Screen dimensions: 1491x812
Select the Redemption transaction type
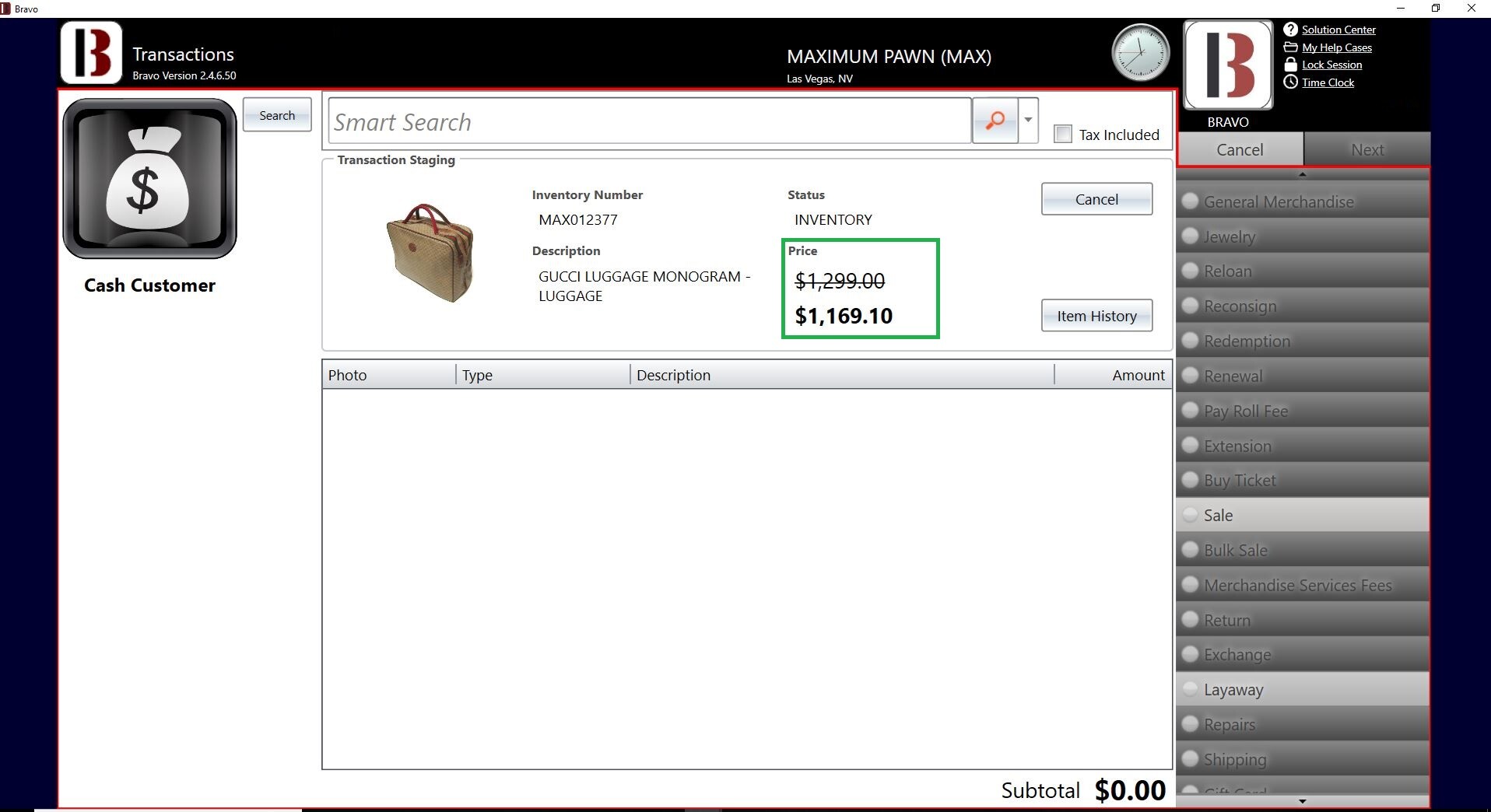pyautogui.click(x=1303, y=341)
